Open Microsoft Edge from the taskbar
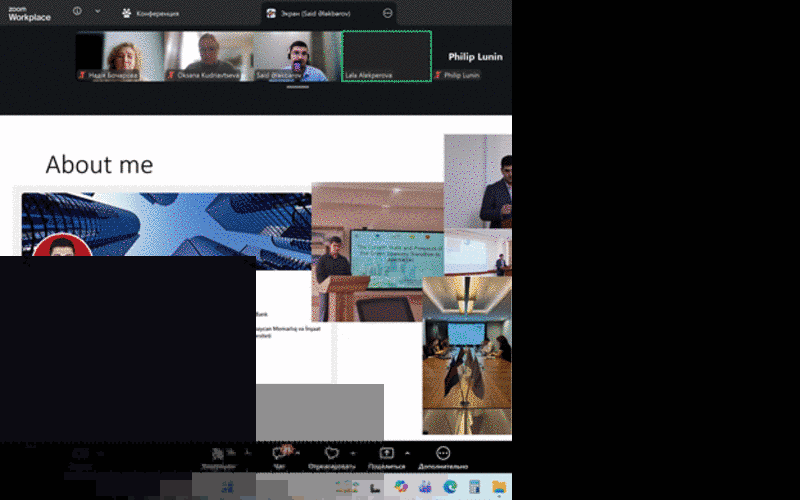The image size is (800, 500). [450, 486]
